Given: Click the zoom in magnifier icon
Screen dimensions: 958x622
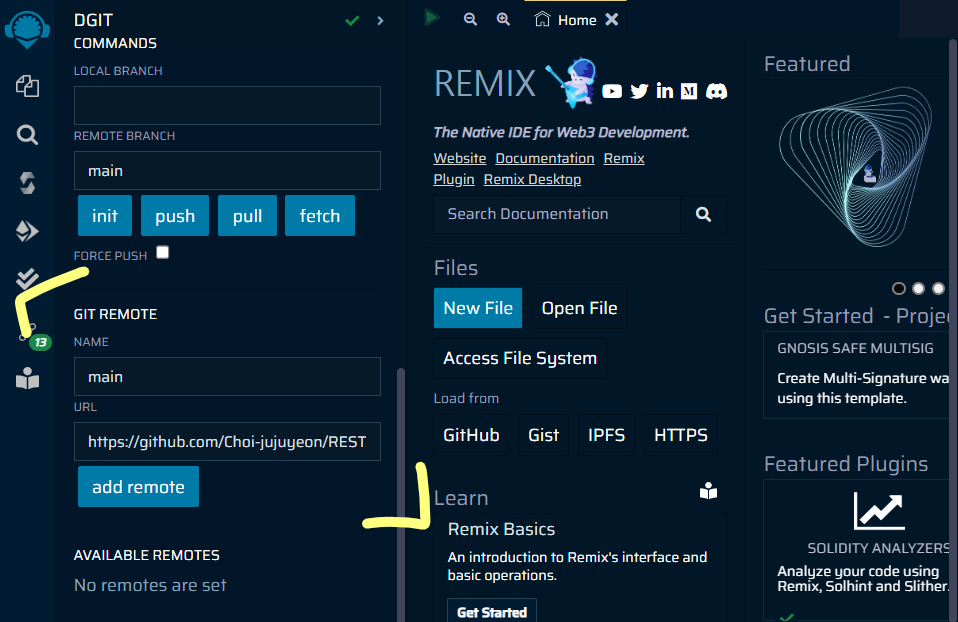Looking at the screenshot, I should point(503,19).
